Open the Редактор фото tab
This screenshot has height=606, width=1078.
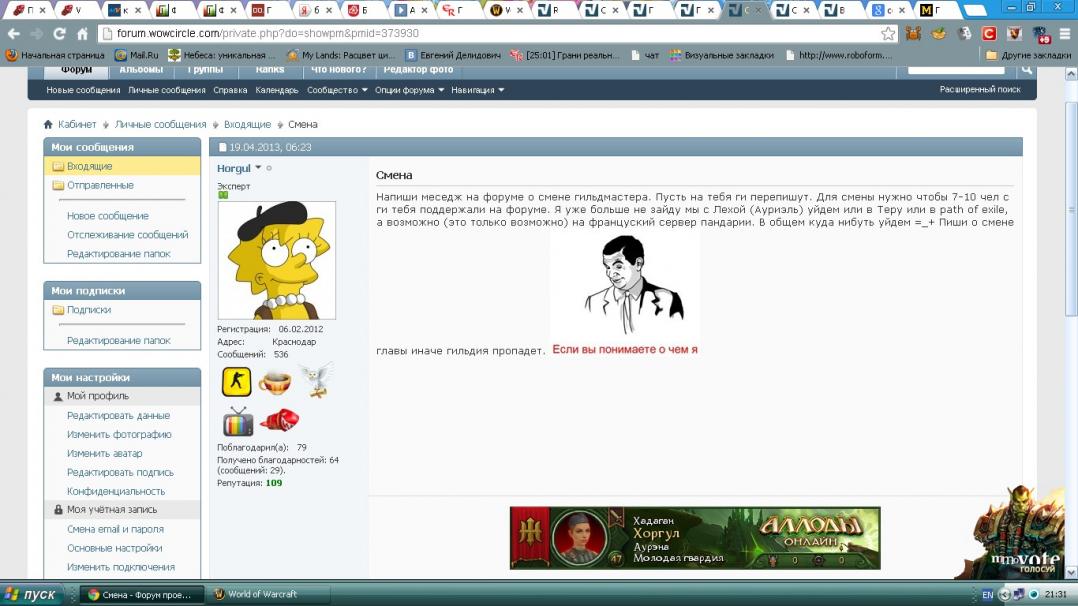(418, 70)
